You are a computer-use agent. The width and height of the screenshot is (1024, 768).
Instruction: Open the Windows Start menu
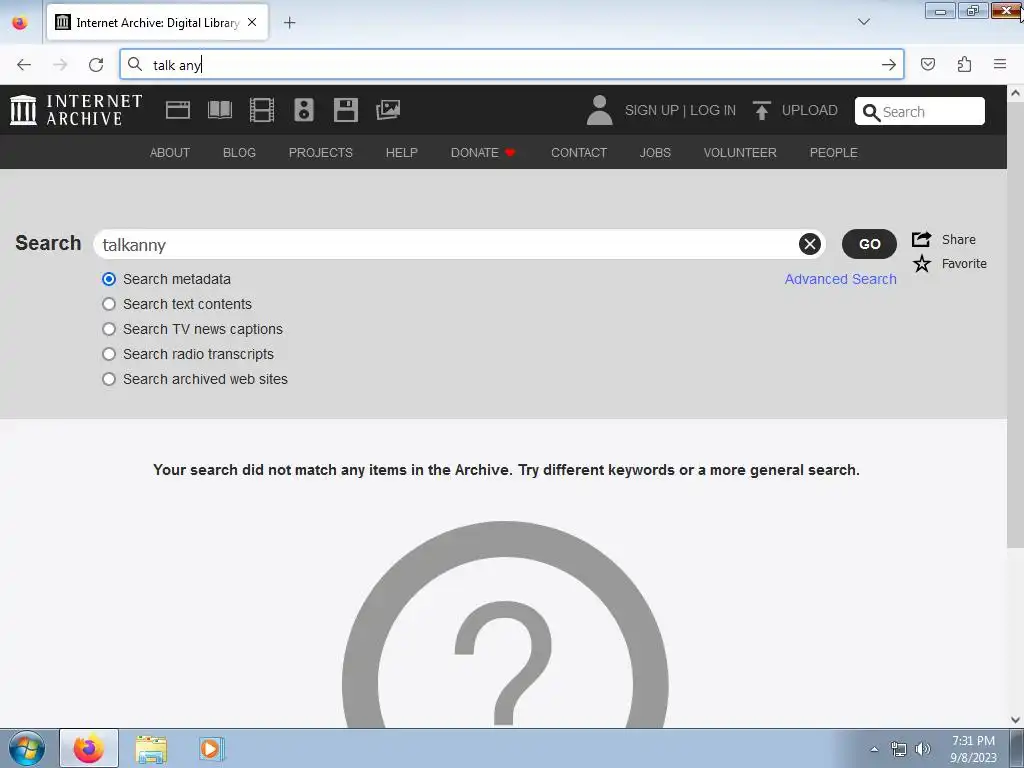27,748
